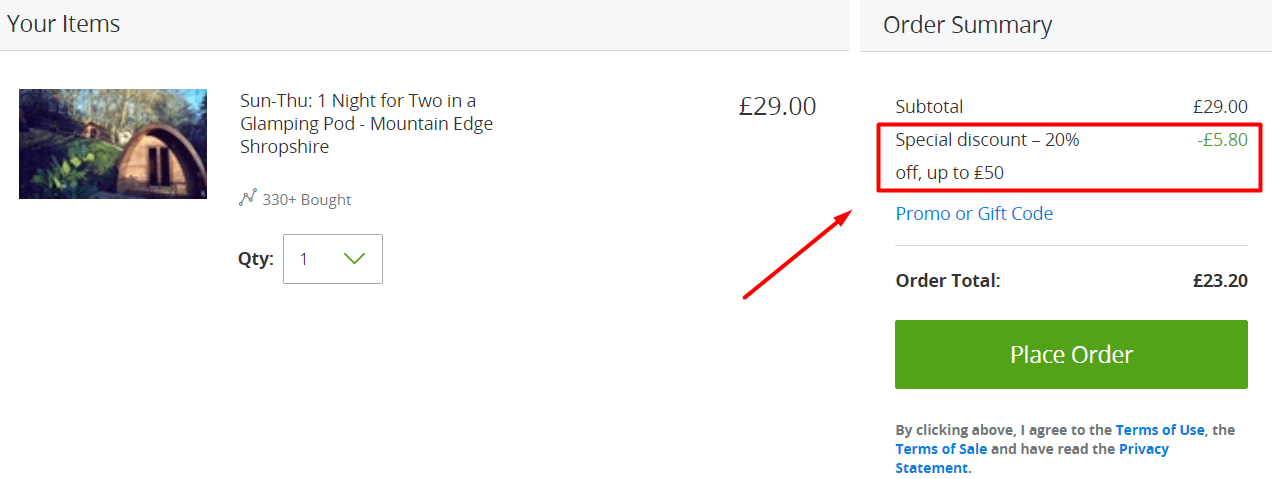The width and height of the screenshot is (1272, 479).
Task: Click the Glamping Pod deal title
Action: point(367,123)
